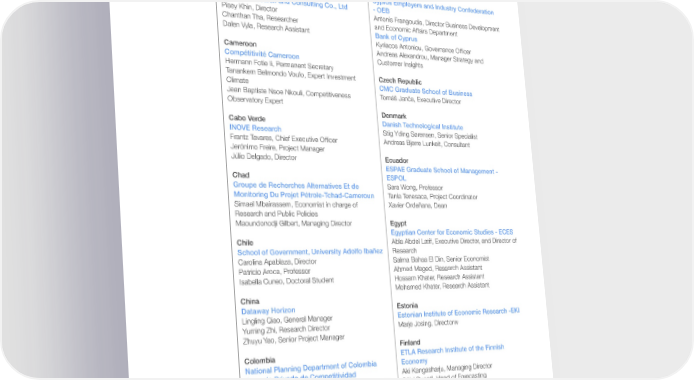This screenshot has width=694, height=380.
Task: Click the Estonia country heading
Action: [407, 306]
